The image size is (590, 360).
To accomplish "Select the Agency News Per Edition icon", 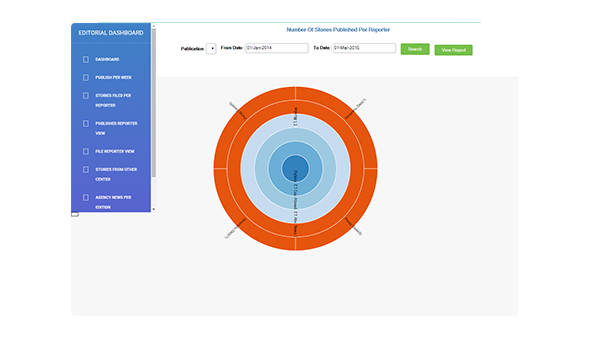I will coord(86,197).
